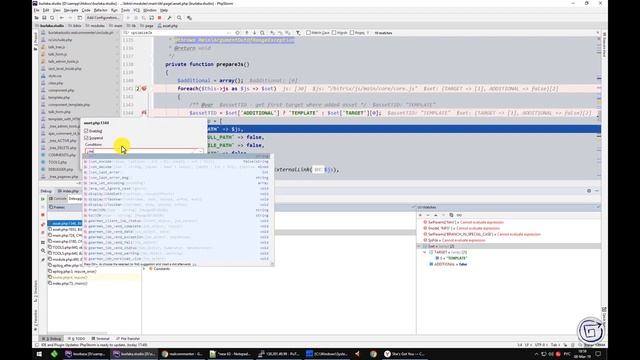Click plus icon to add new watch
Viewport: 640px width, 360px height.
pyautogui.click(x=420, y=215)
